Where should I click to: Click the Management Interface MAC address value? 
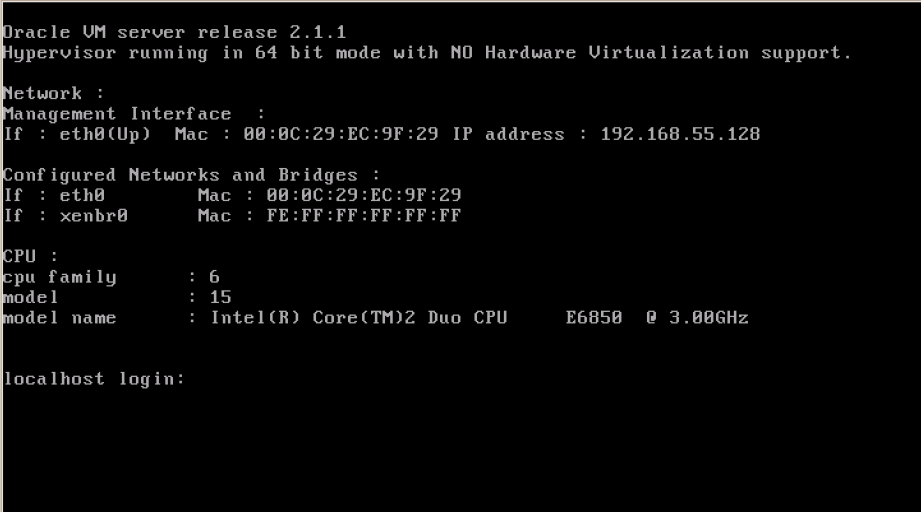coord(341,134)
